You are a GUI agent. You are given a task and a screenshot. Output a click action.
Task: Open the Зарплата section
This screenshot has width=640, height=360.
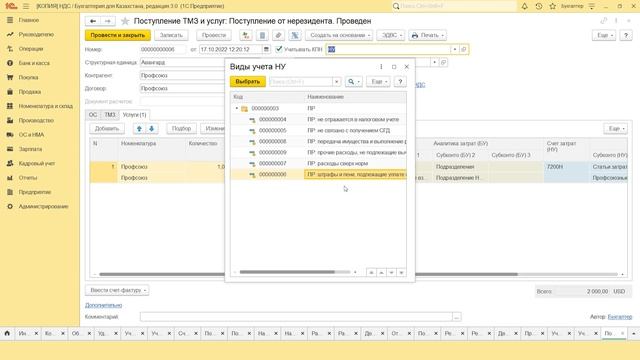pos(30,149)
